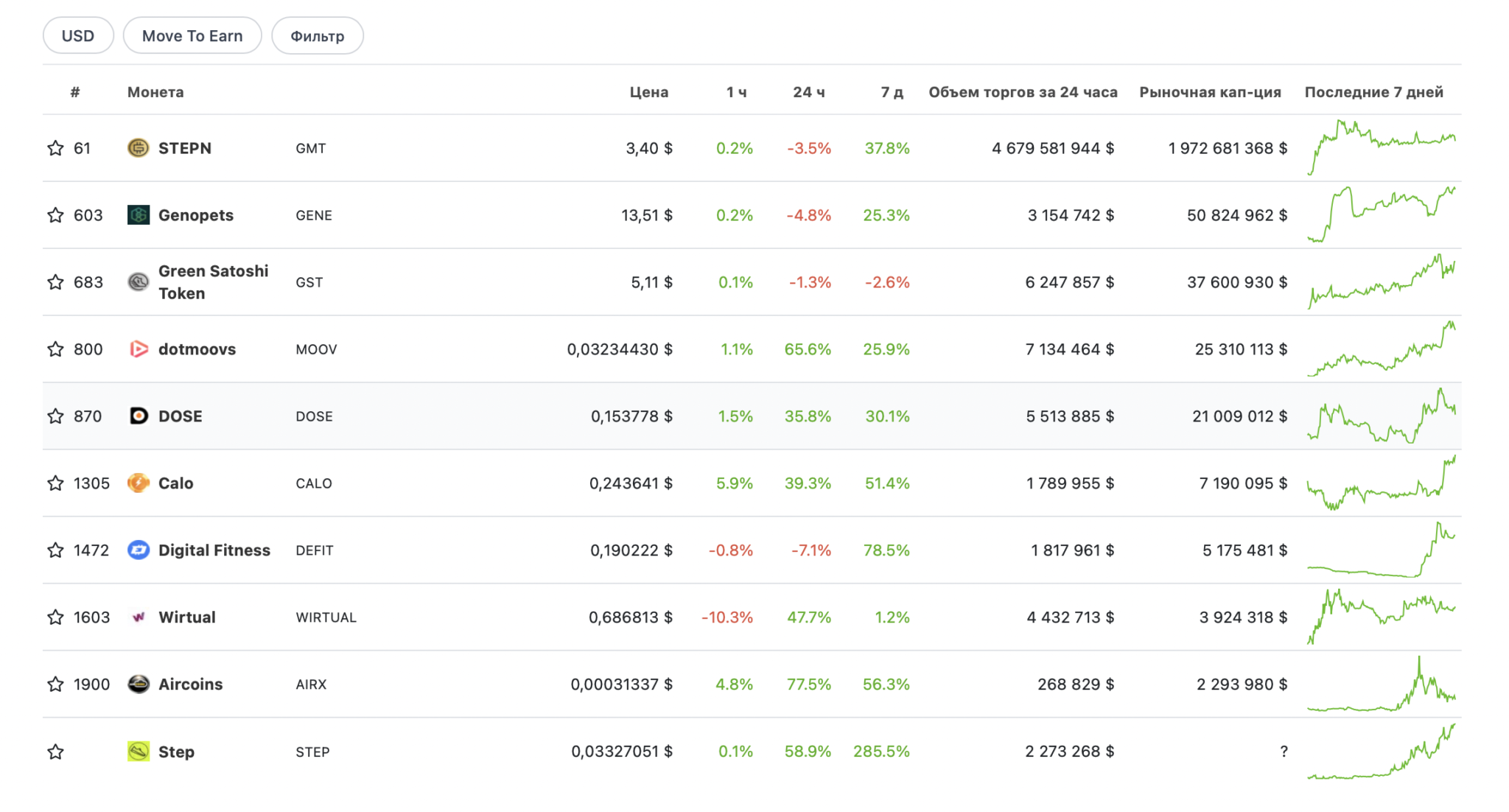Toggle favorite star for Green Satoshi Token
Image resolution: width=1509 pixels, height=812 pixels.
tap(55, 282)
